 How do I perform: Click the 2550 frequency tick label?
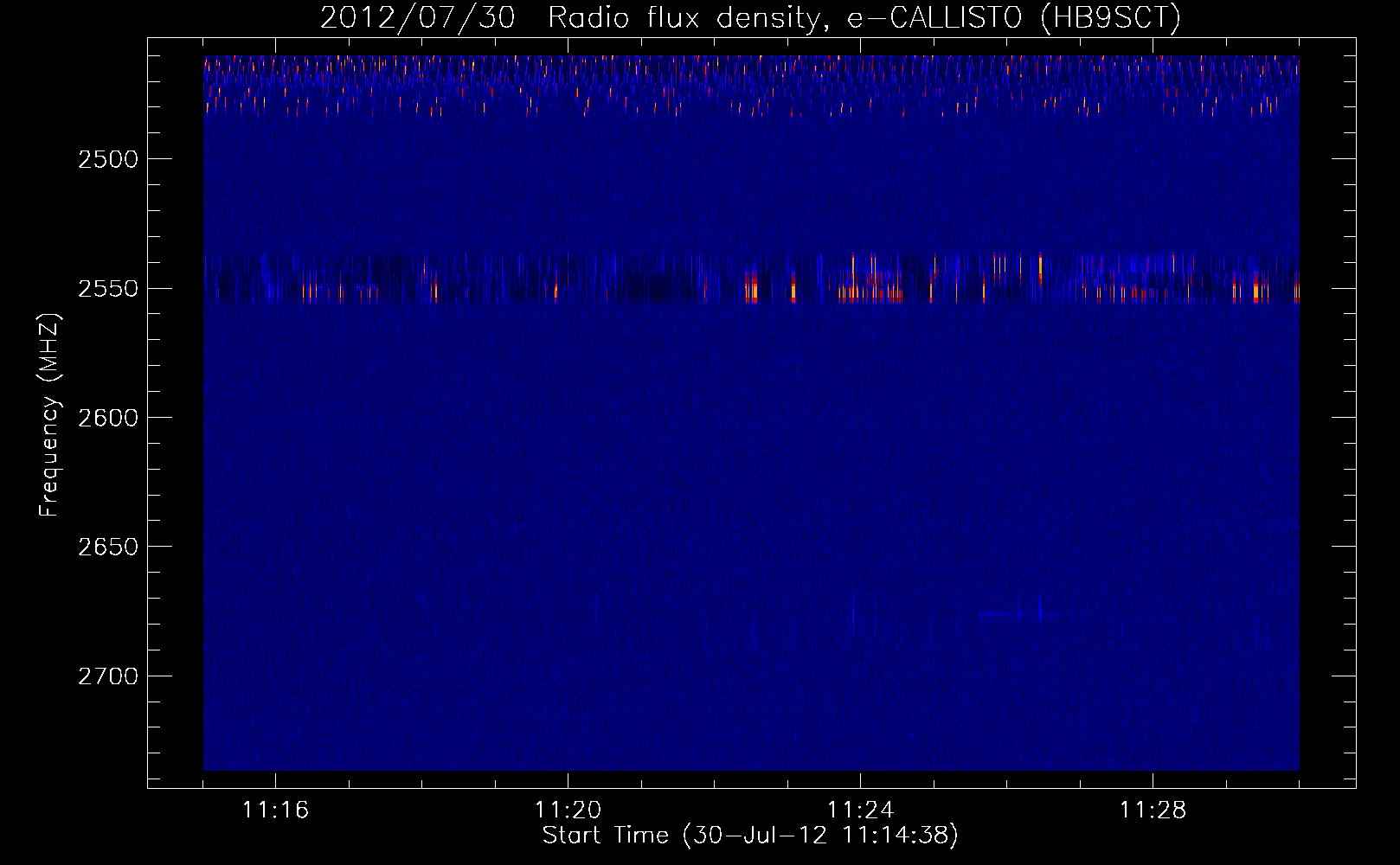108,288
